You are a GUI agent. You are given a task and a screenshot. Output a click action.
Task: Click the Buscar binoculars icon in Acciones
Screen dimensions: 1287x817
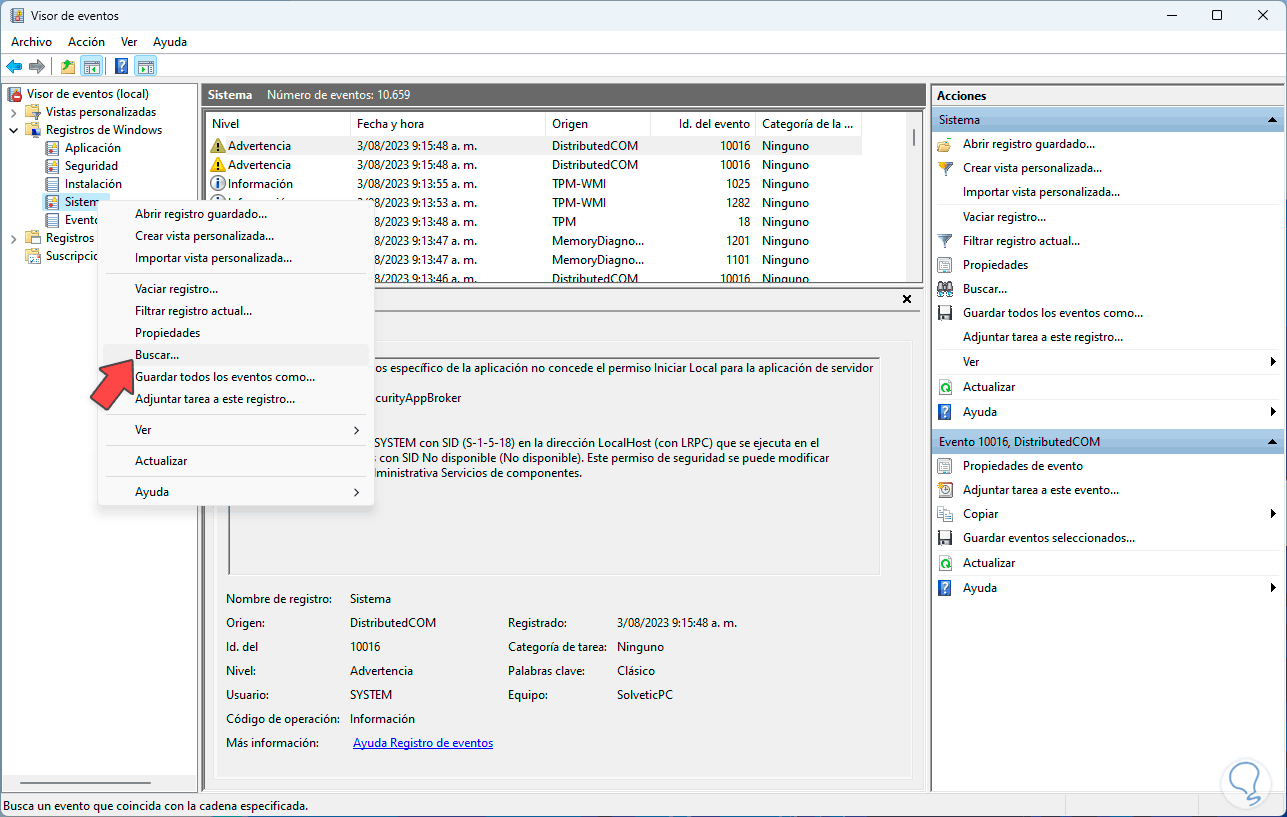tap(945, 289)
